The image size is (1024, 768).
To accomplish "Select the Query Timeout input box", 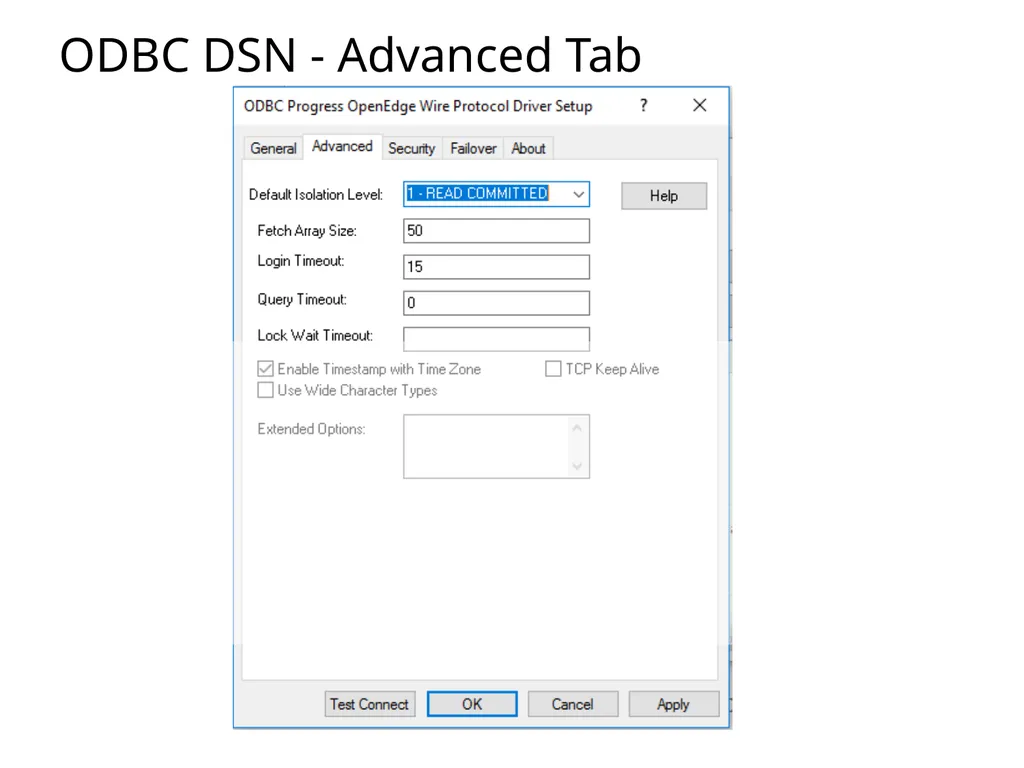I will (x=496, y=302).
